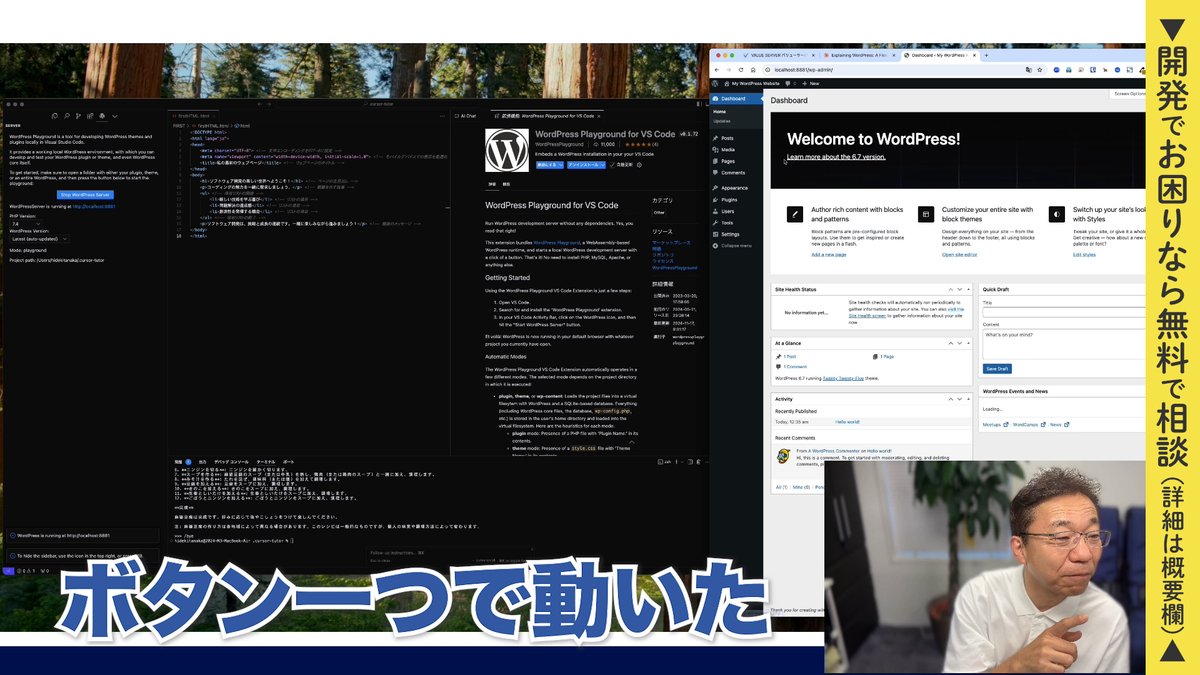Click browser forward arrow in Chrome

click(728, 70)
